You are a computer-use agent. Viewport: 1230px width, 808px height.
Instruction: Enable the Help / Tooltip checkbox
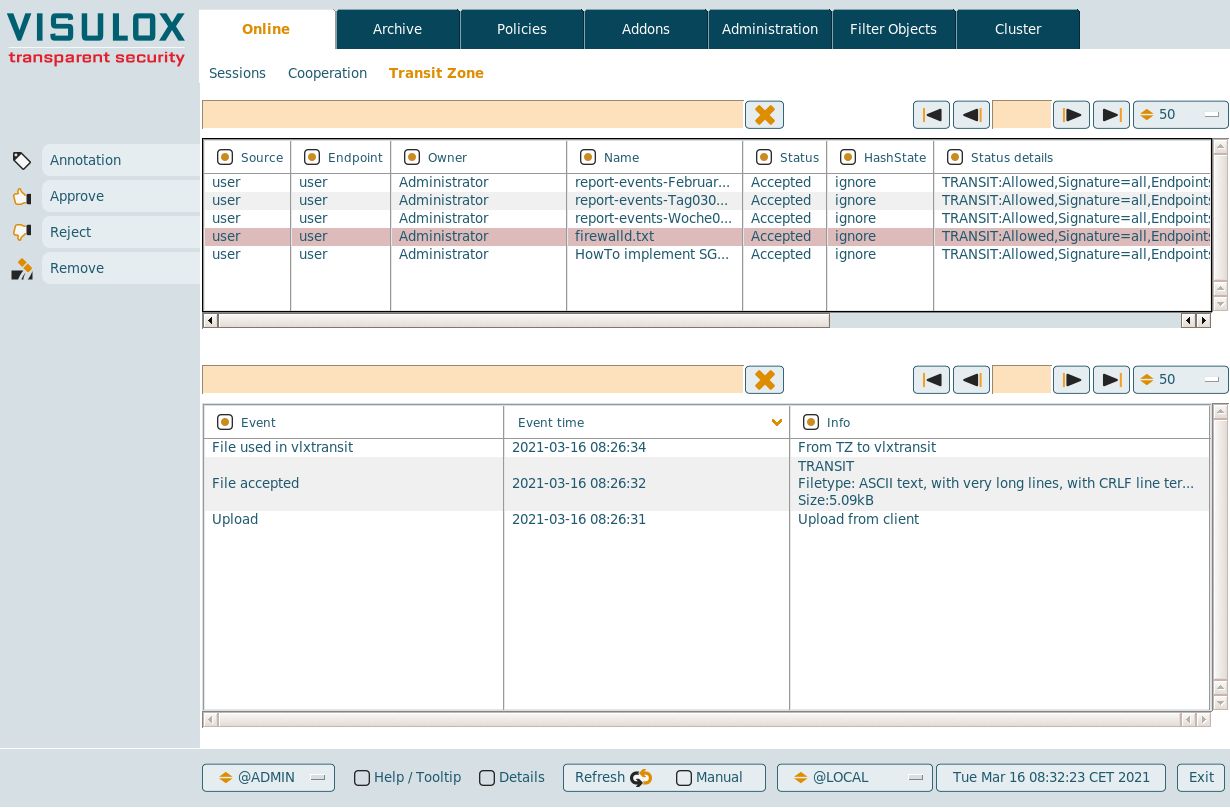coord(362,778)
